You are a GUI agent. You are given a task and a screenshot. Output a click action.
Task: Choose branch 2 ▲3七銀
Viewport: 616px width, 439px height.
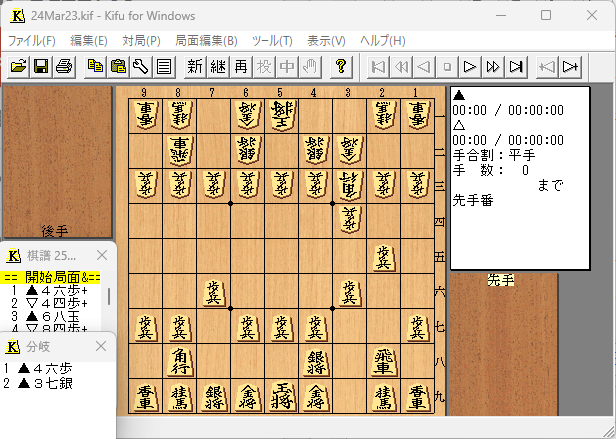(x=38, y=383)
